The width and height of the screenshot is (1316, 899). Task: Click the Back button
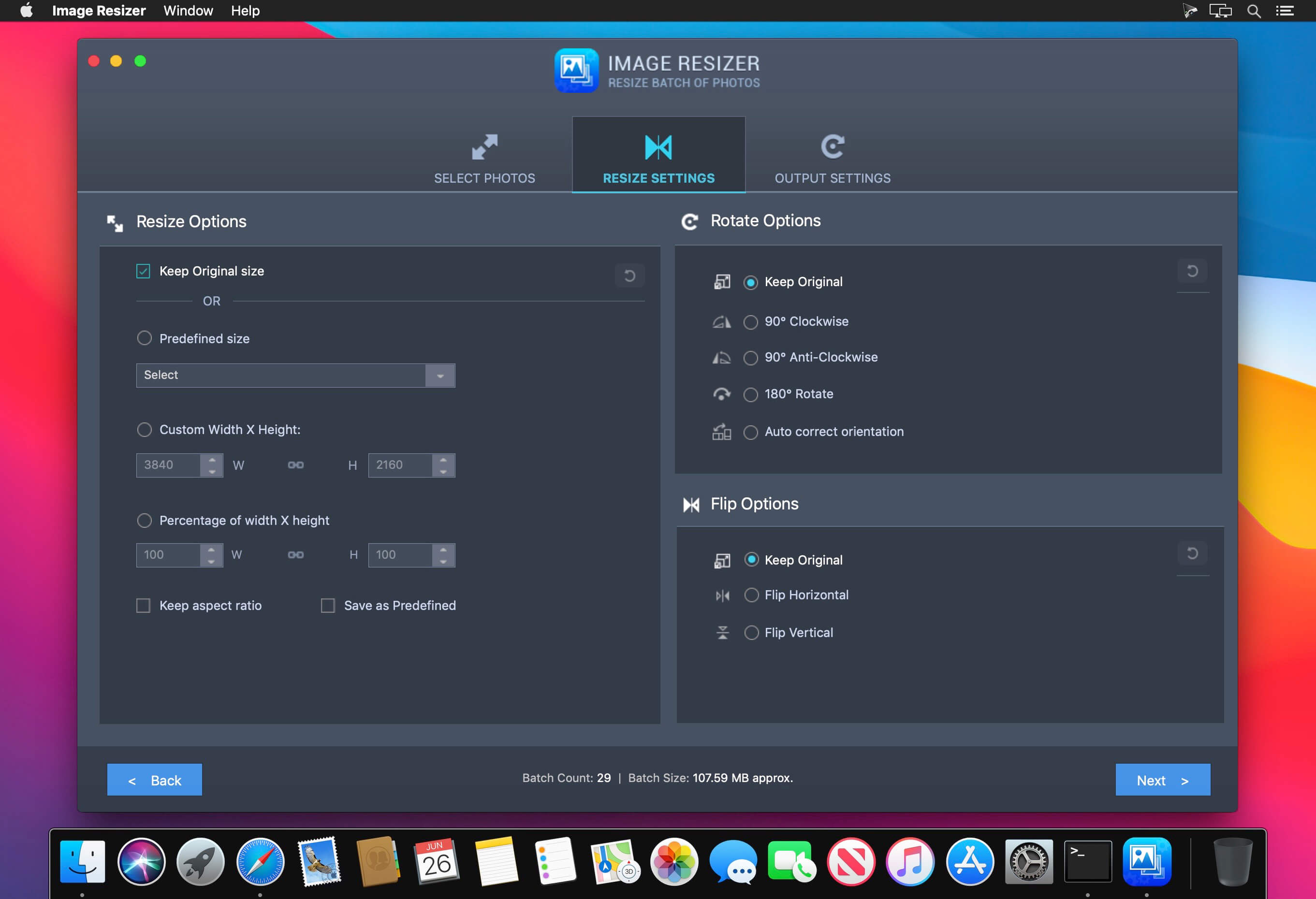[x=155, y=780]
